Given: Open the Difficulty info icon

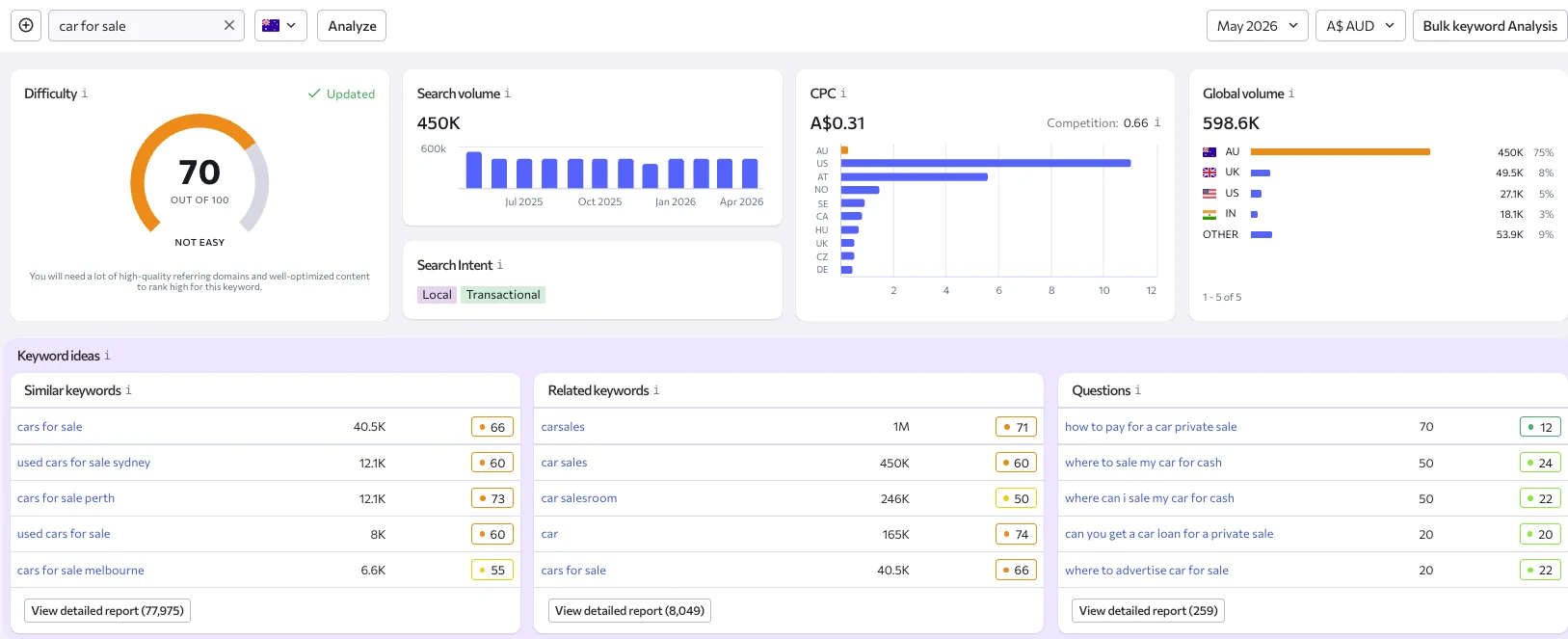Looking at the screenshot, I should coord(85,93).
